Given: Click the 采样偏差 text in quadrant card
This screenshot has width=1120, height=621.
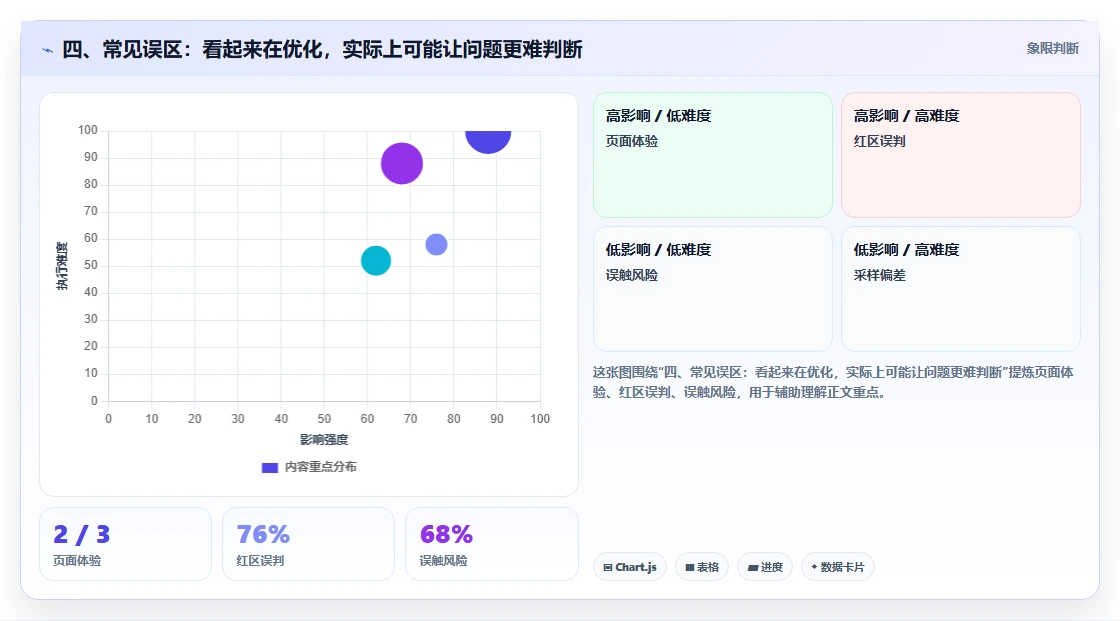Looking at the screenshot, I should tap(879, 275).
